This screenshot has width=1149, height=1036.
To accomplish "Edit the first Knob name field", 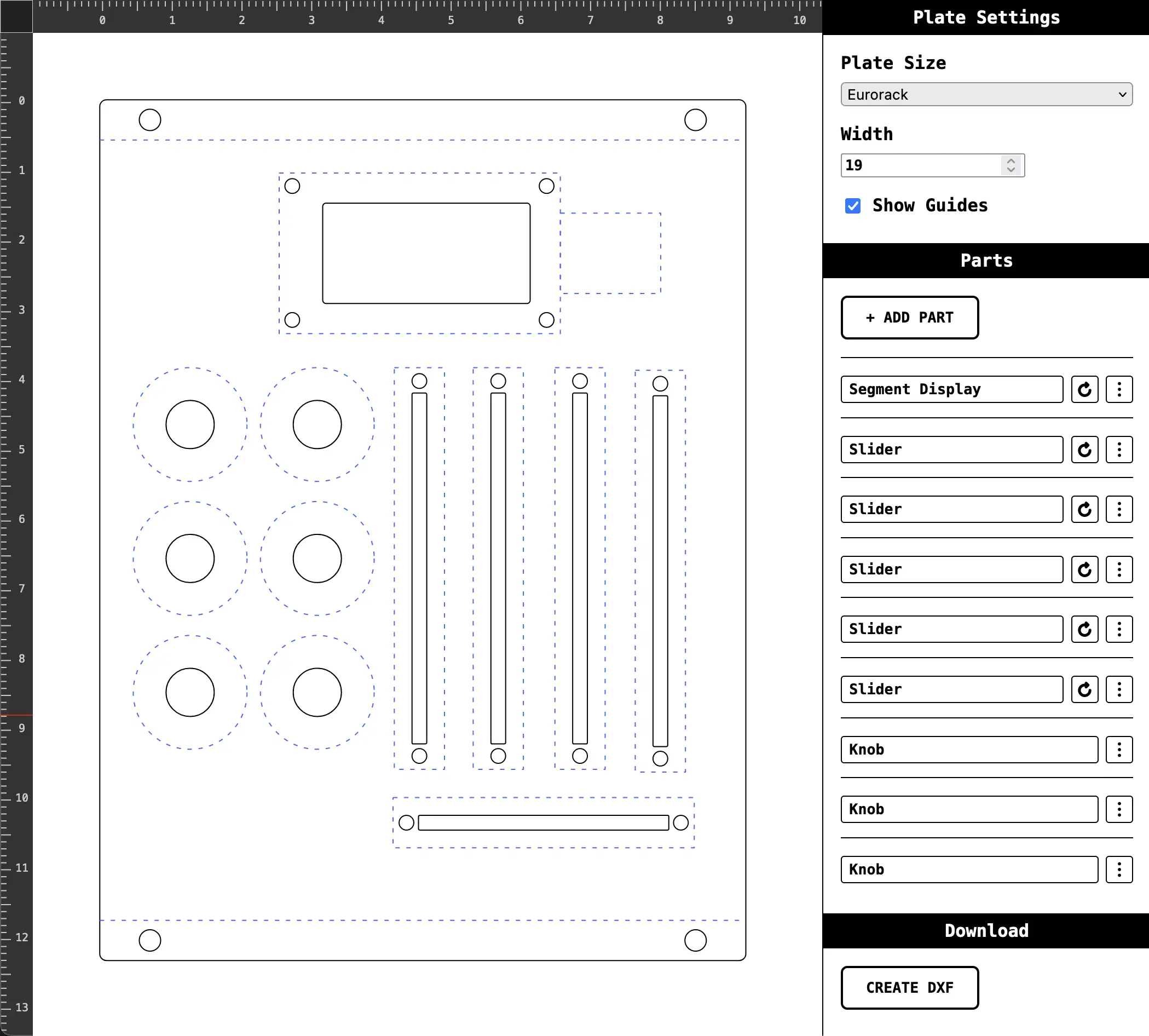I will [x=969, y=750].
